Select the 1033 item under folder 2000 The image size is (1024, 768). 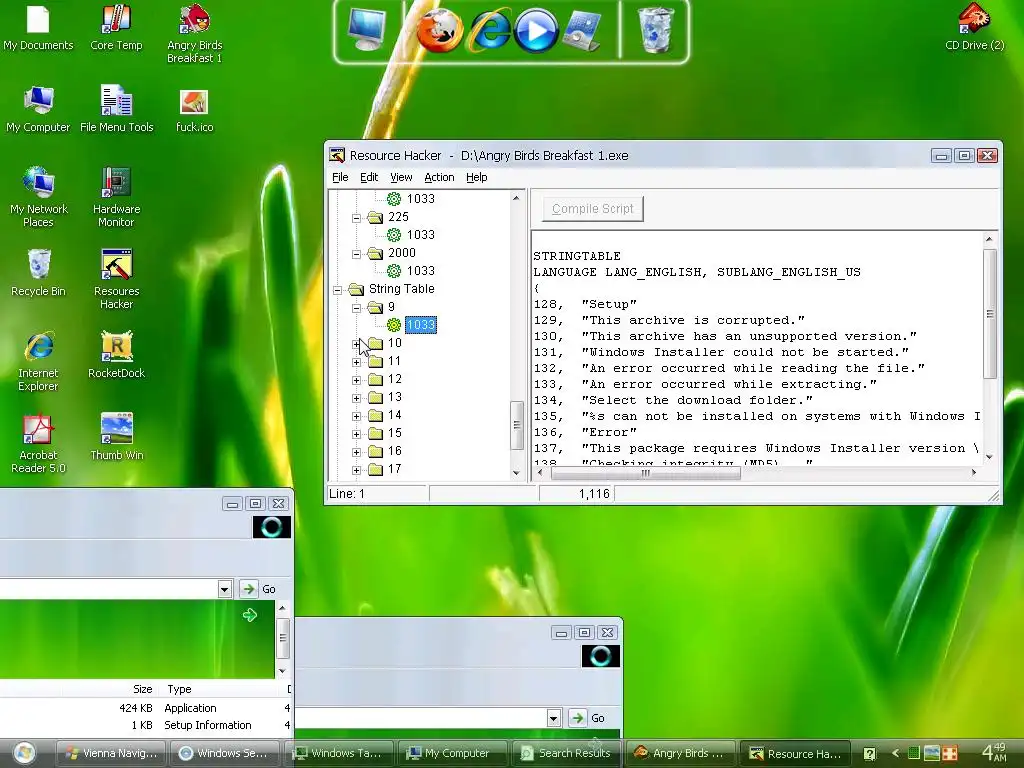tap(421, 270)
